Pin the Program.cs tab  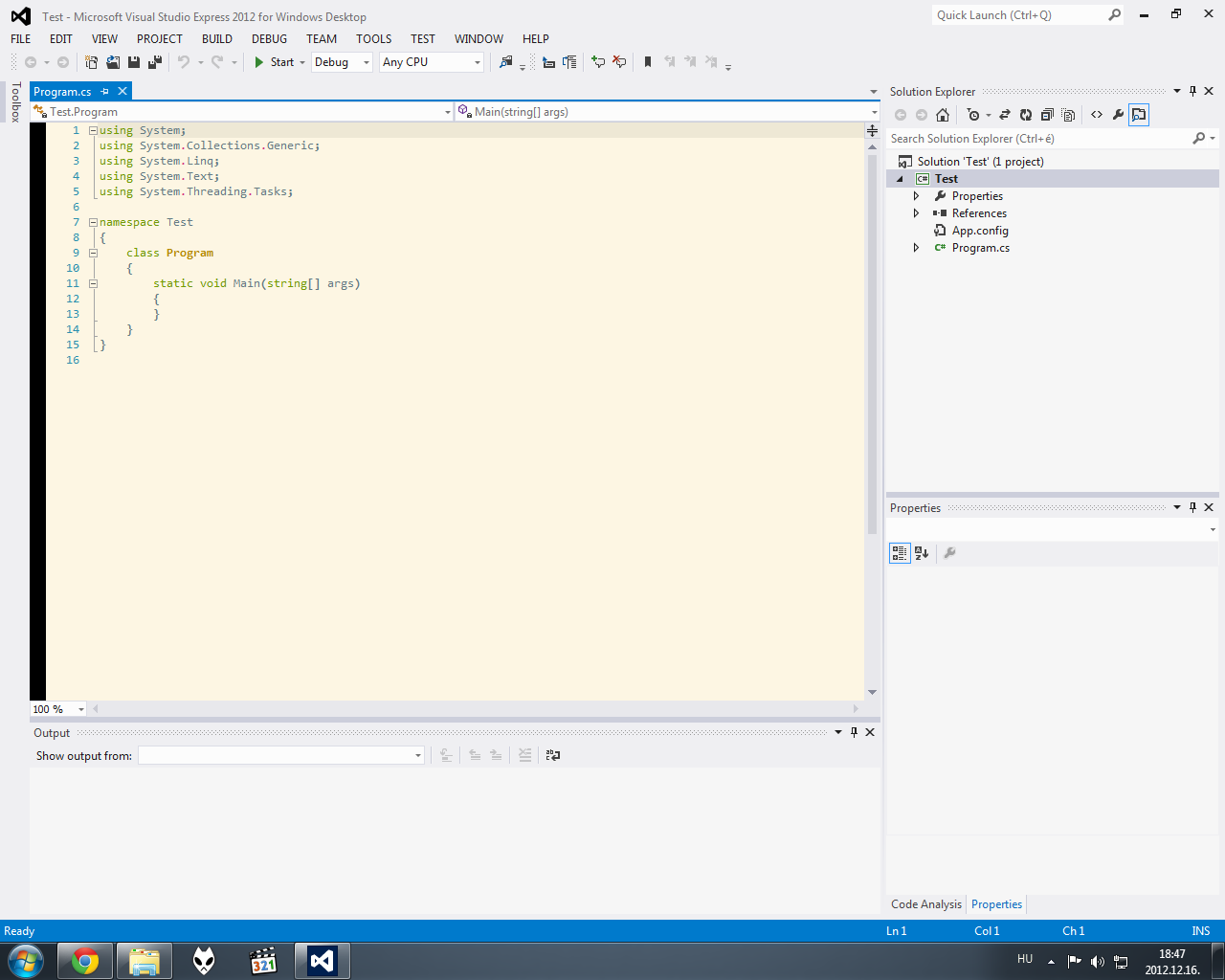tap(105, 92)
